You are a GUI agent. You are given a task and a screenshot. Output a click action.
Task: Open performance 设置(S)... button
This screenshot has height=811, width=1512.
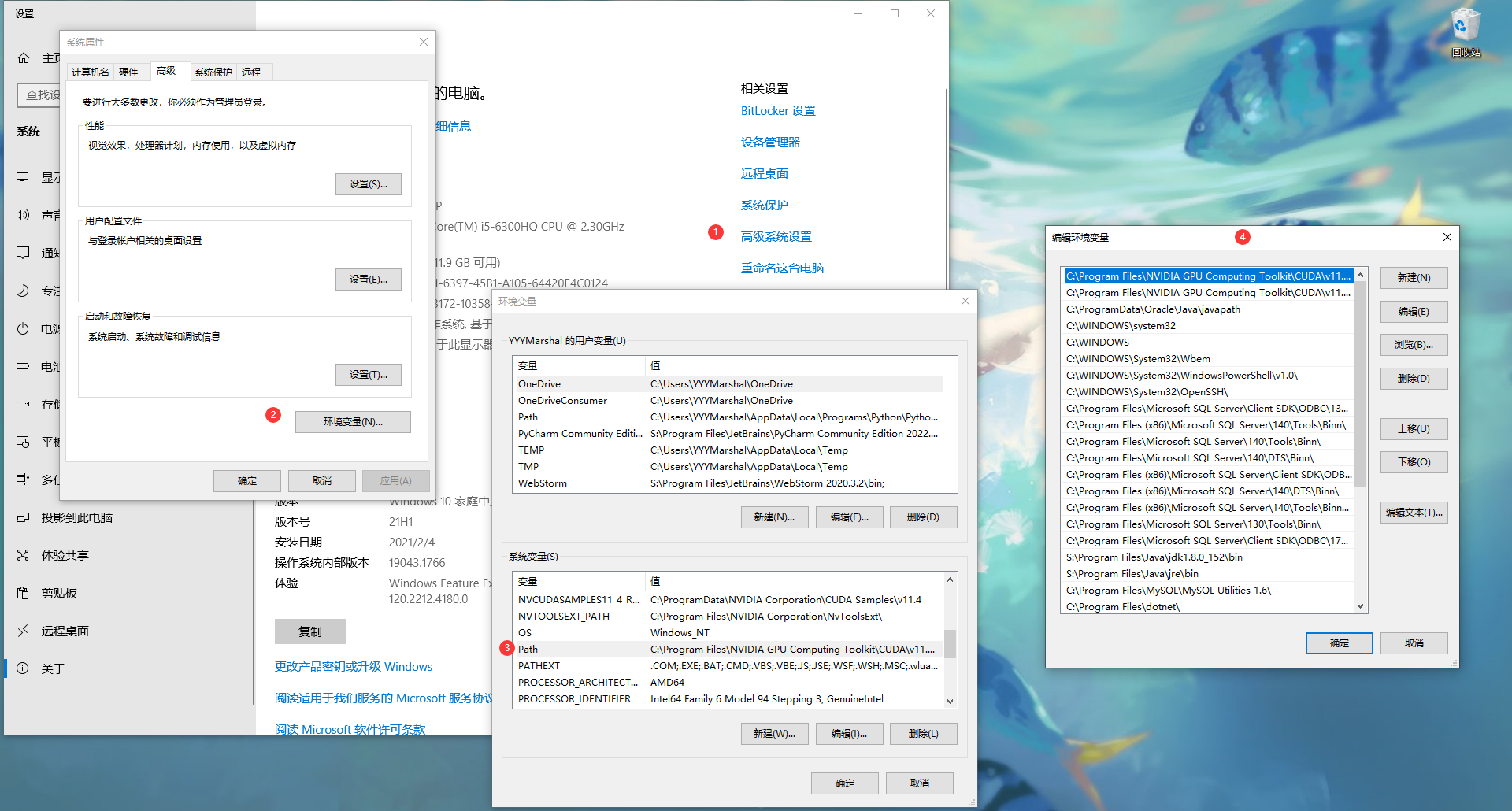pyautogui.click(x=369, y=183)
